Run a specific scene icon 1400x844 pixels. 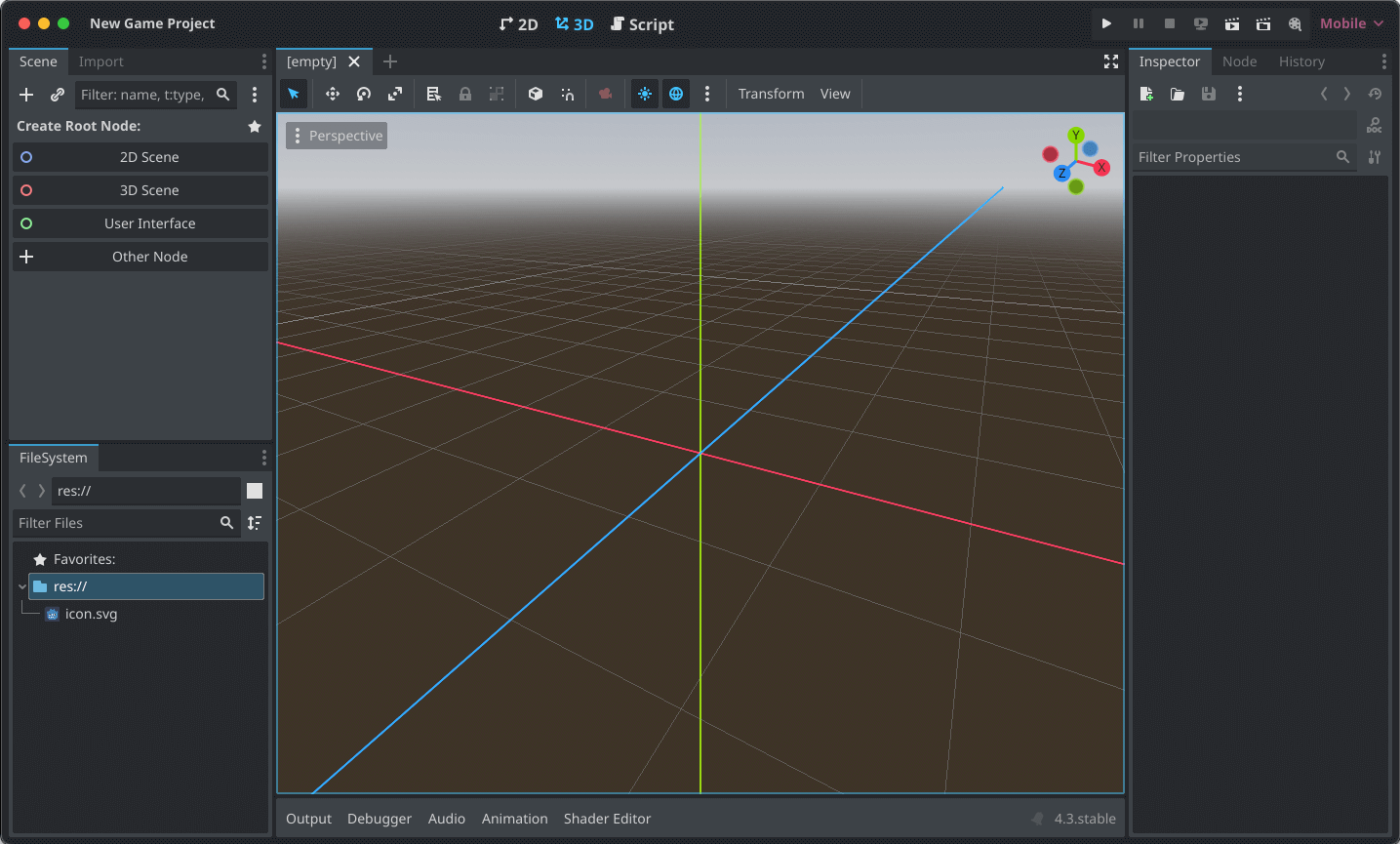point(1263,23)
